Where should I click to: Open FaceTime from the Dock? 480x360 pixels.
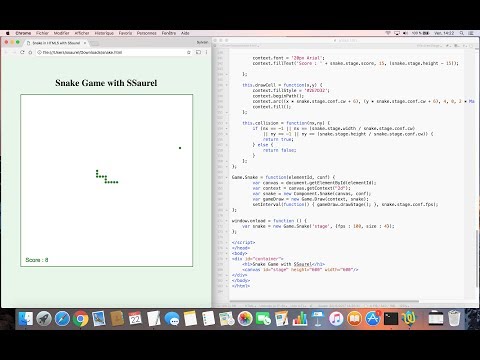pyautogui.click(x=263, y=319)
